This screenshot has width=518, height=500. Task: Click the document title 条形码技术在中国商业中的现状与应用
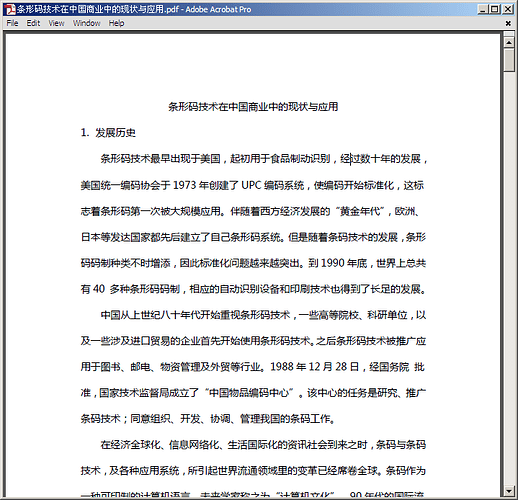(253, 107)
